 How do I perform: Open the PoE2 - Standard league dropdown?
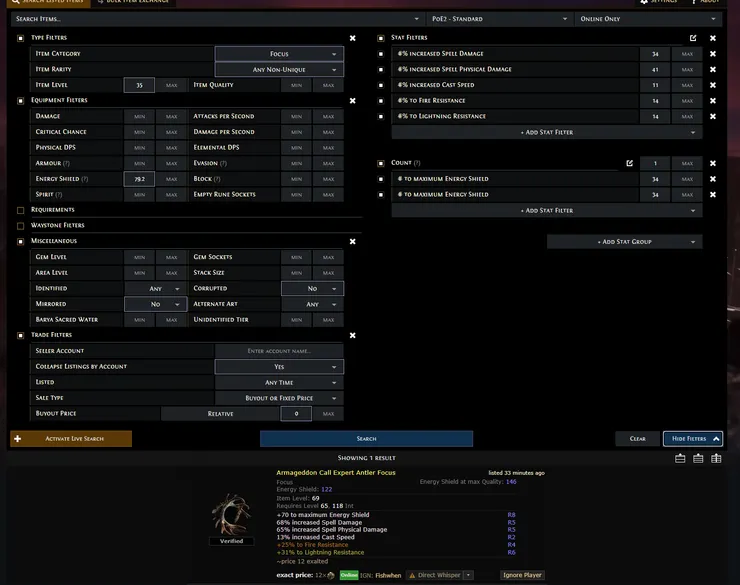click(499, 19)
